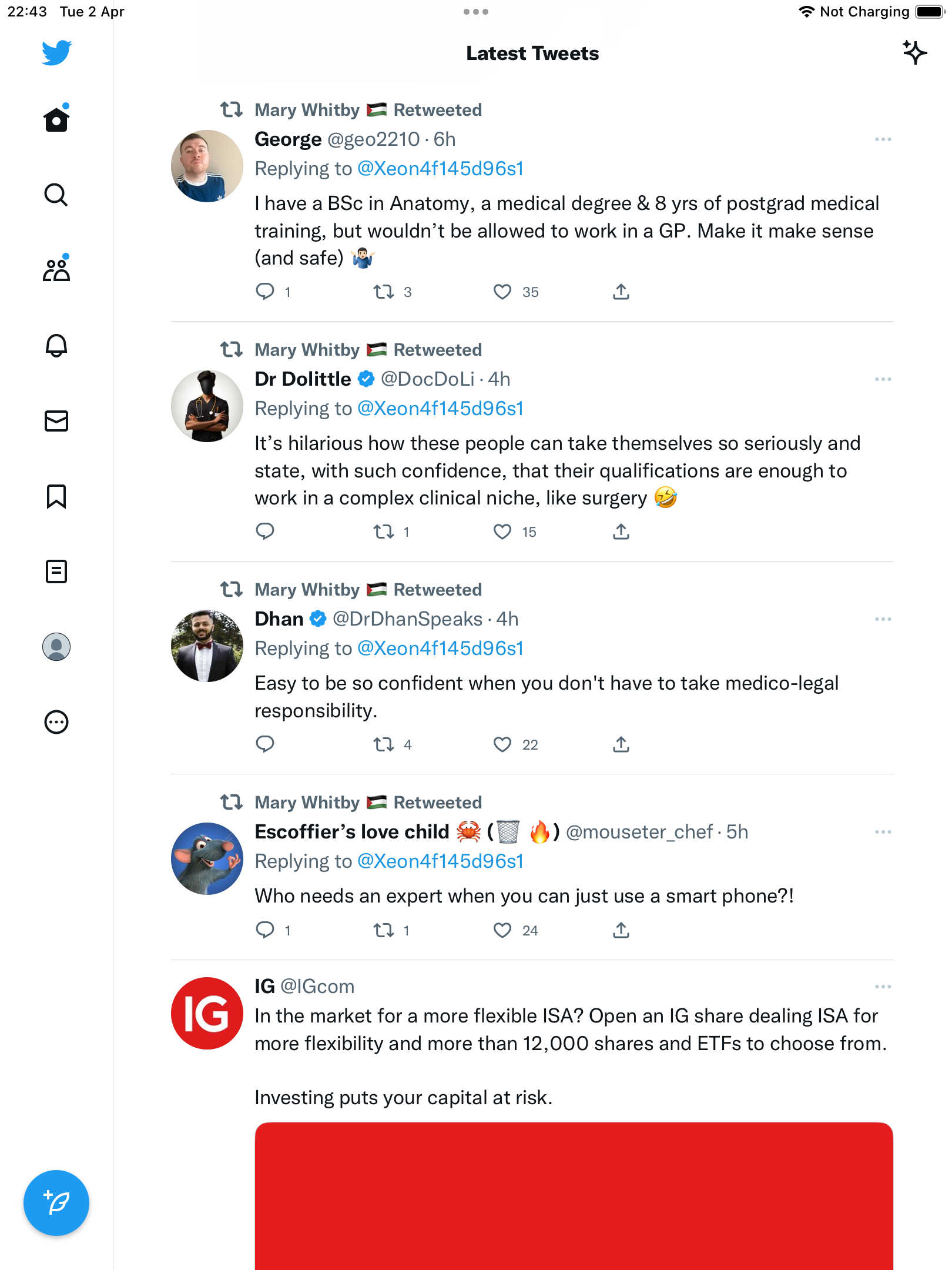Screen dimensions: 952x1270
Task: Open the Profile icon in sidebar
Action: click(56, 647)
